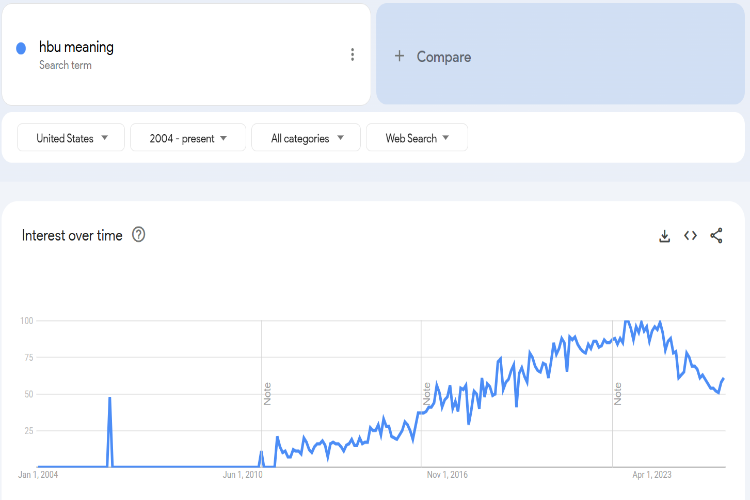Open the Web Search type dropdown
Viewport: 750px width, 500px height.
pyautogui.click(x=417, y=139)
